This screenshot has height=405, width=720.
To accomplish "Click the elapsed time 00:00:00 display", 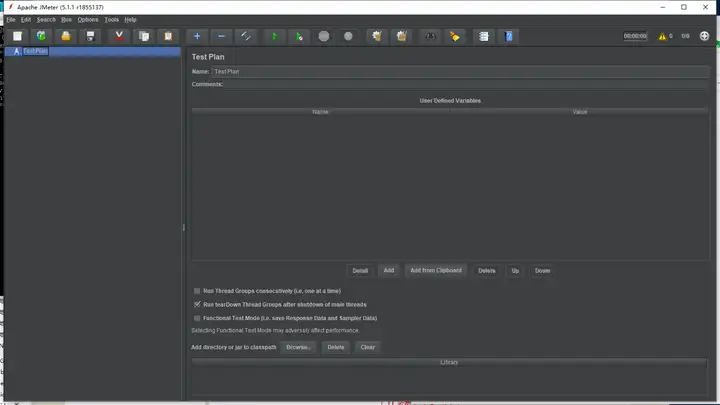I will point(635,36).
